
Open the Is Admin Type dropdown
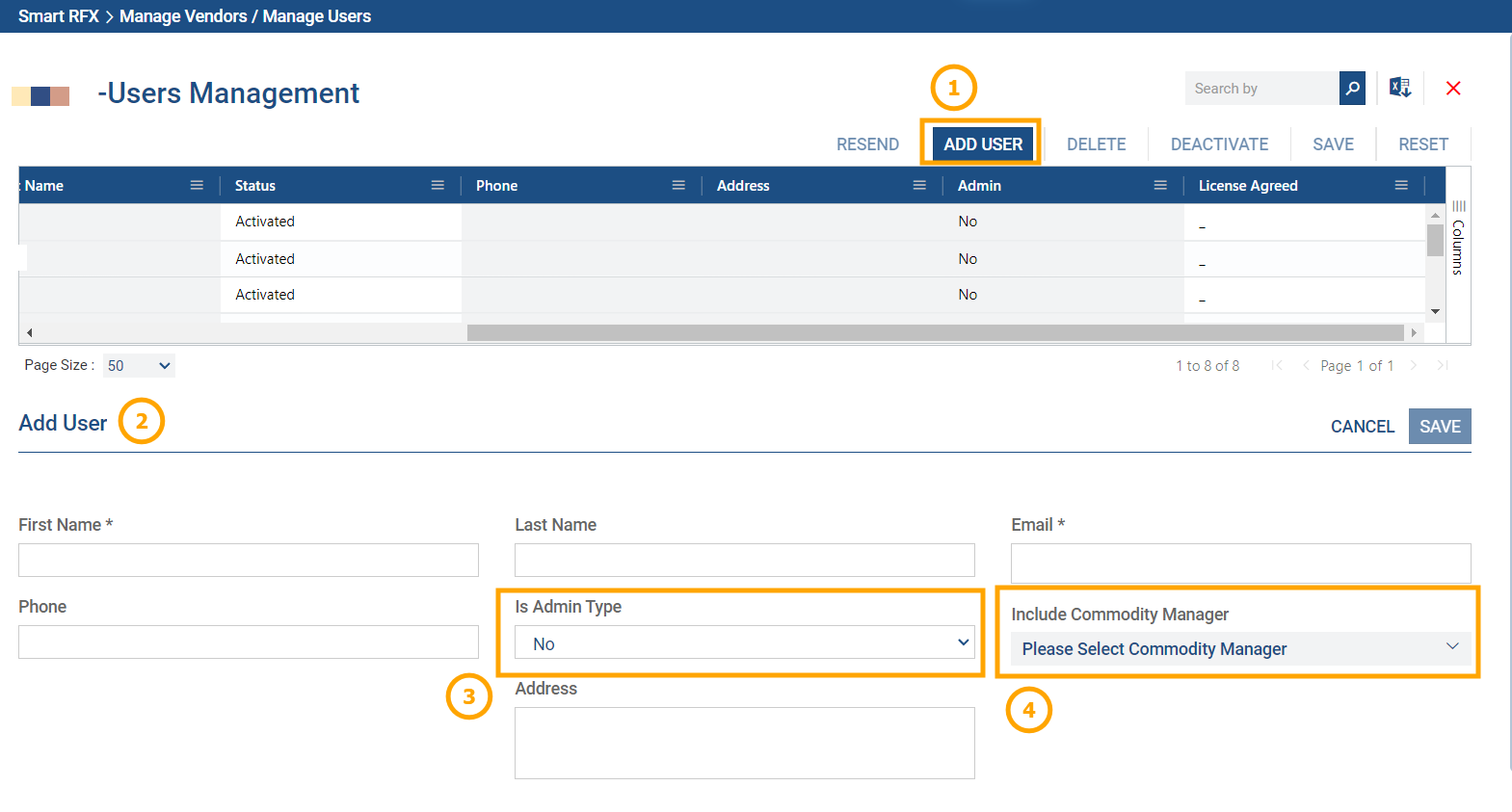pos(744,643)
